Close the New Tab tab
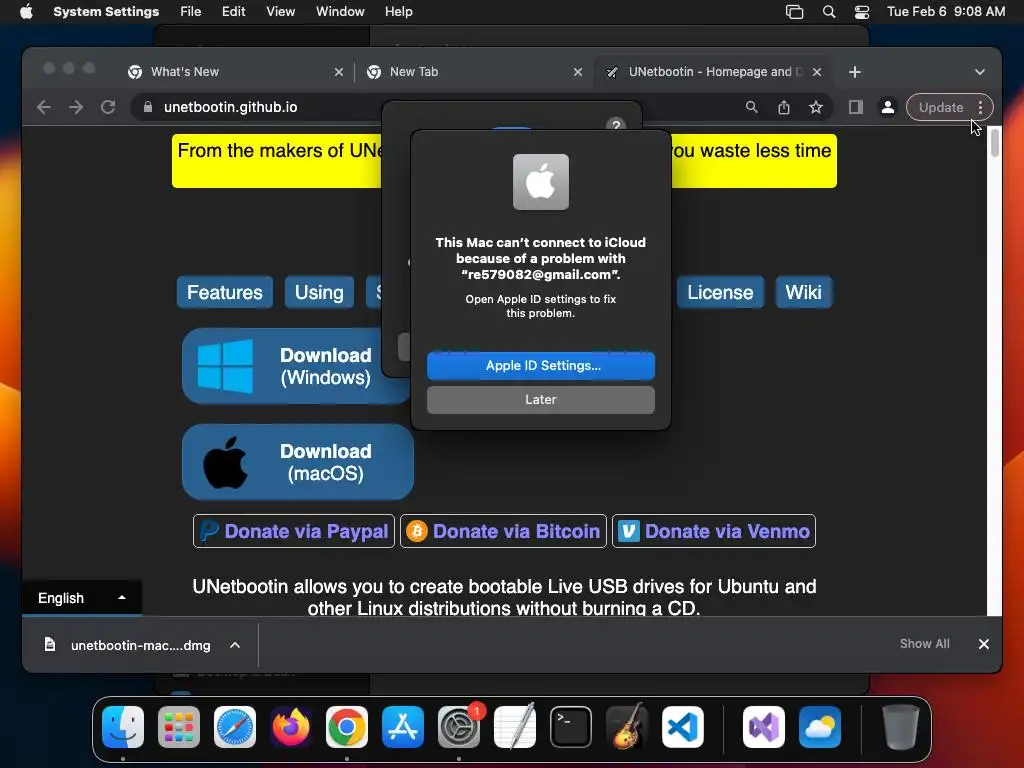 point(577,72)
